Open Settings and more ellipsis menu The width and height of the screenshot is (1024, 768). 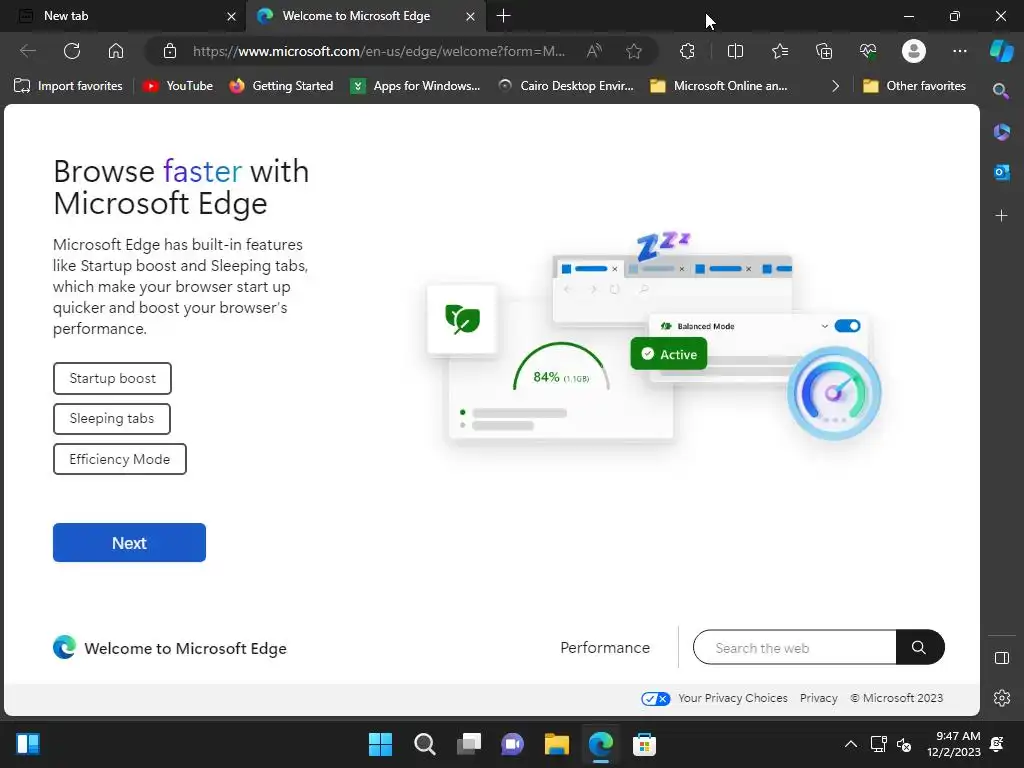click(x=959, y=51)
